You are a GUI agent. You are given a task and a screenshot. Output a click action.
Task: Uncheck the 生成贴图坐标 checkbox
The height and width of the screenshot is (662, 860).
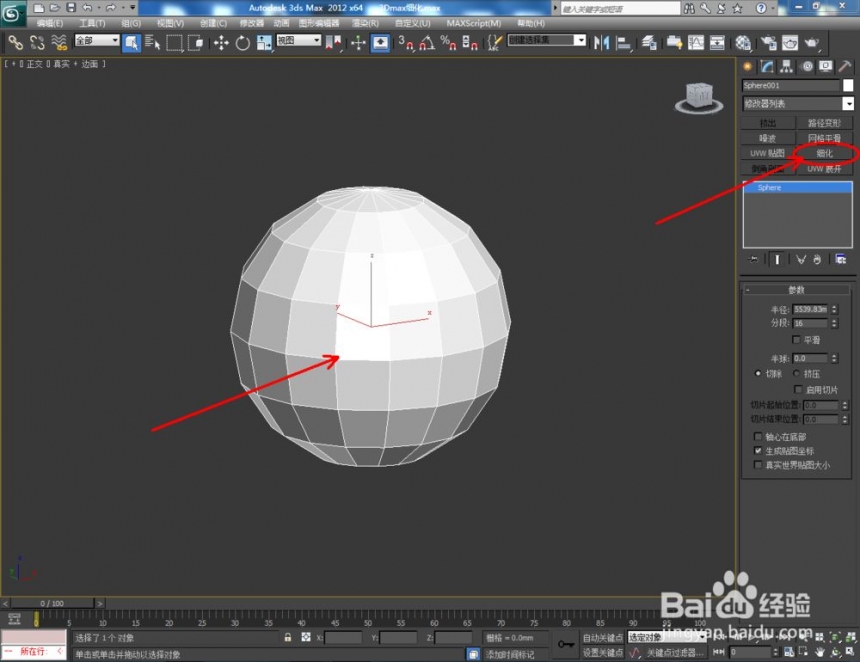click(x=758, y=451)
